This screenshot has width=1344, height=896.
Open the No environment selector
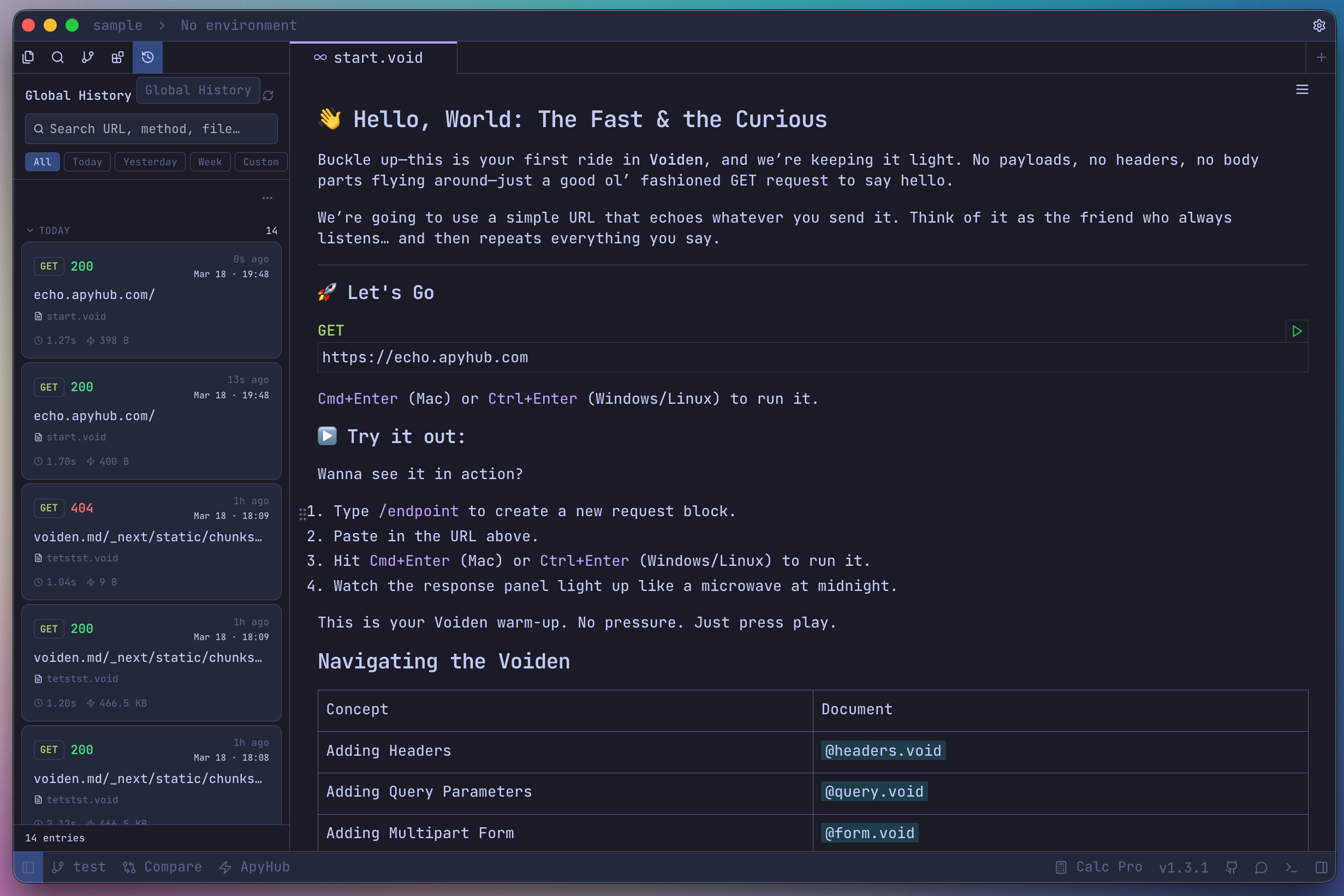pos(239,26)
